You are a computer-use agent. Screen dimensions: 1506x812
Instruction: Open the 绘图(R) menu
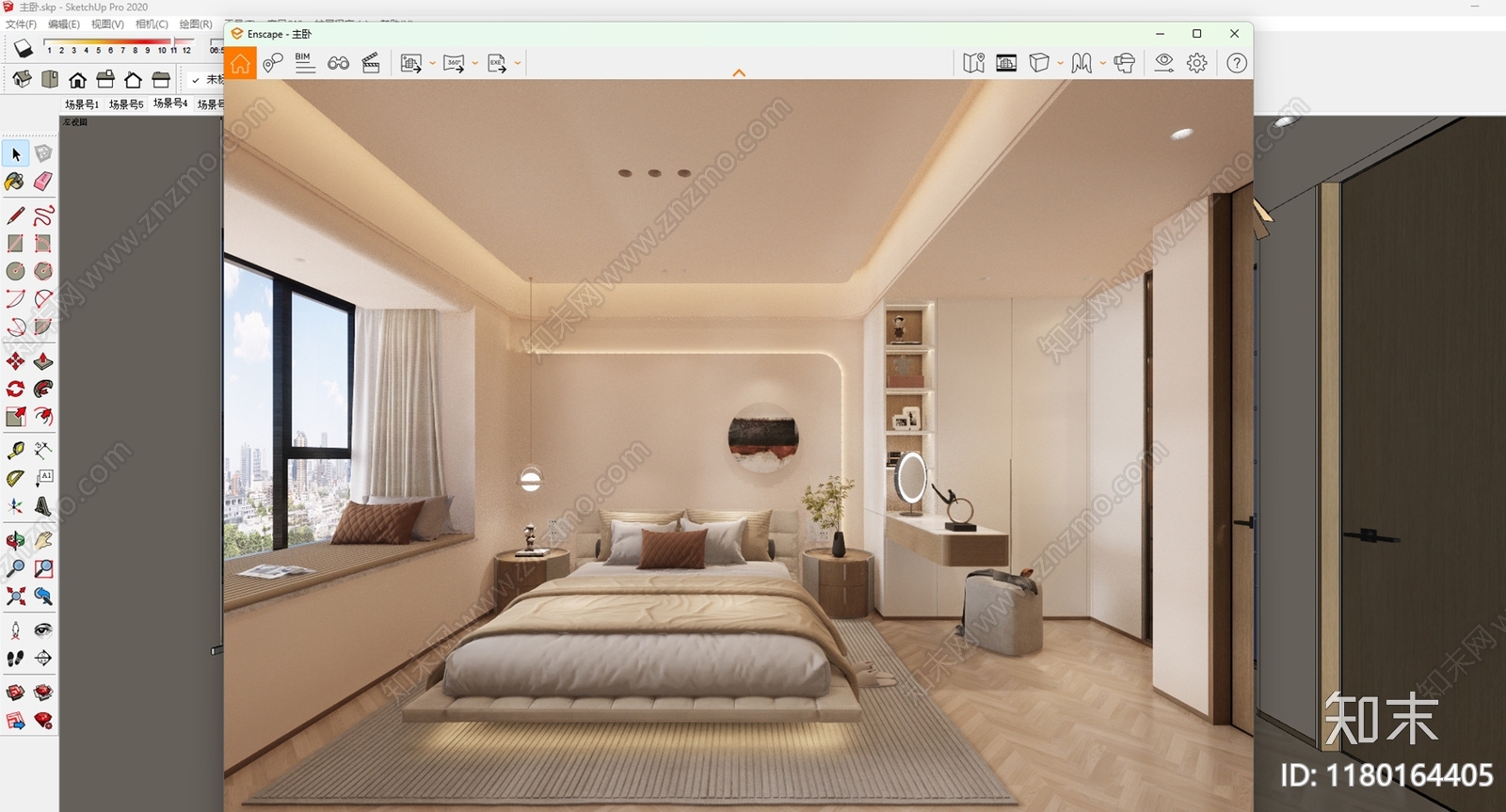click(196, 24)
